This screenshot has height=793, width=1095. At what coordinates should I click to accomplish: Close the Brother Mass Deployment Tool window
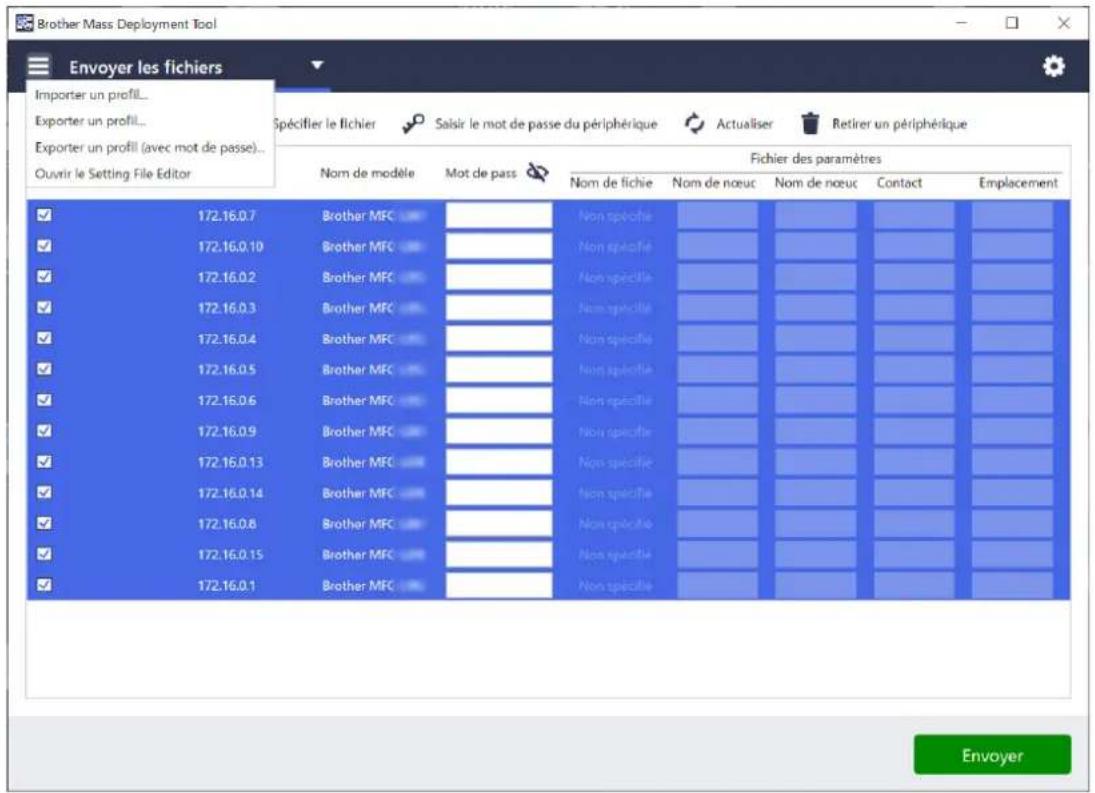(x=1063, y=23)
